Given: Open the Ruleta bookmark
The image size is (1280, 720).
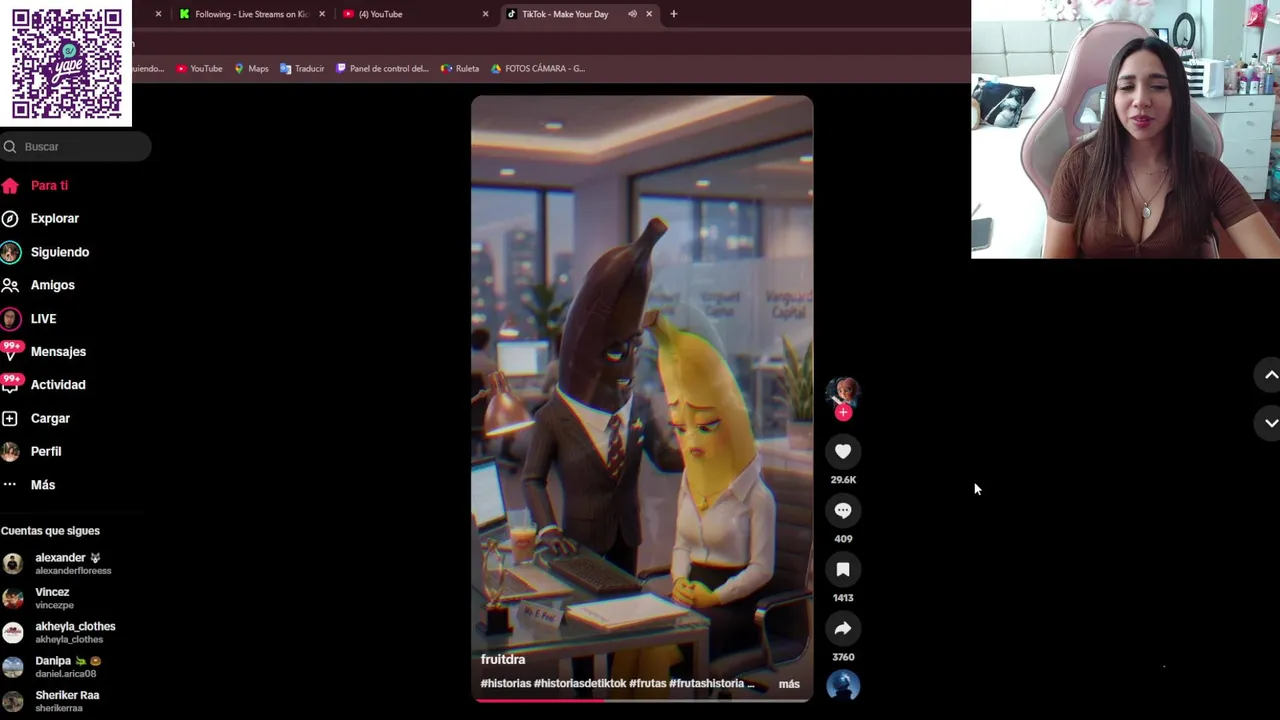Looking at the screenshot, I should coord(460,69).
